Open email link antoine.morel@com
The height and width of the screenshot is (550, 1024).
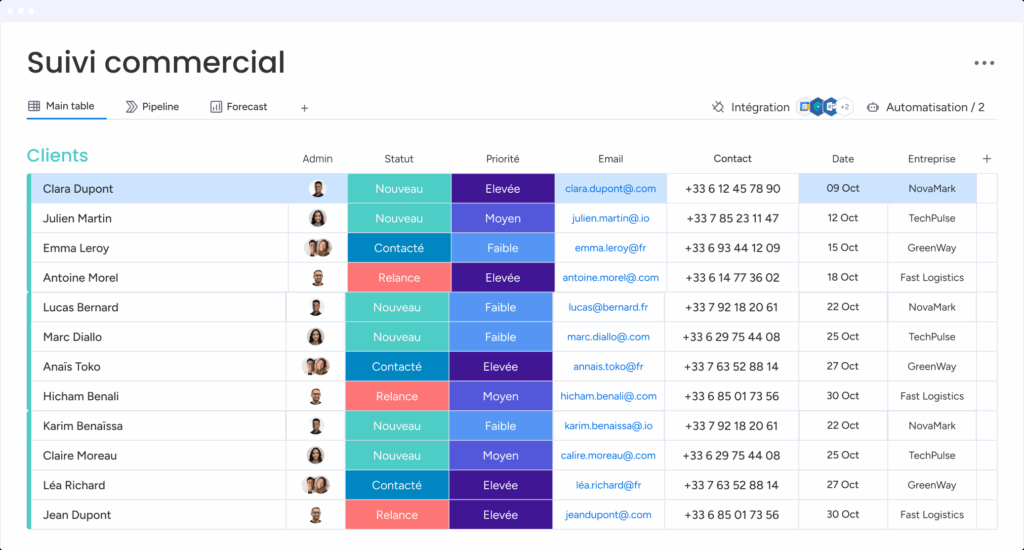point(611,278)
